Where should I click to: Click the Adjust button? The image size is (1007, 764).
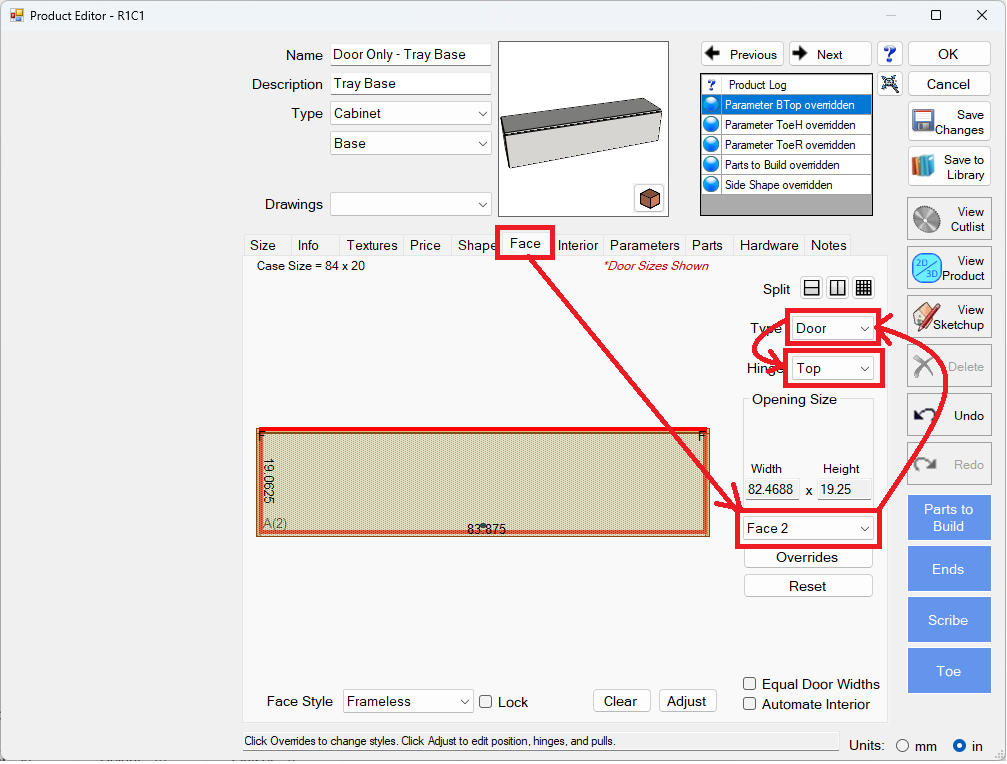[x=687, y=701]
